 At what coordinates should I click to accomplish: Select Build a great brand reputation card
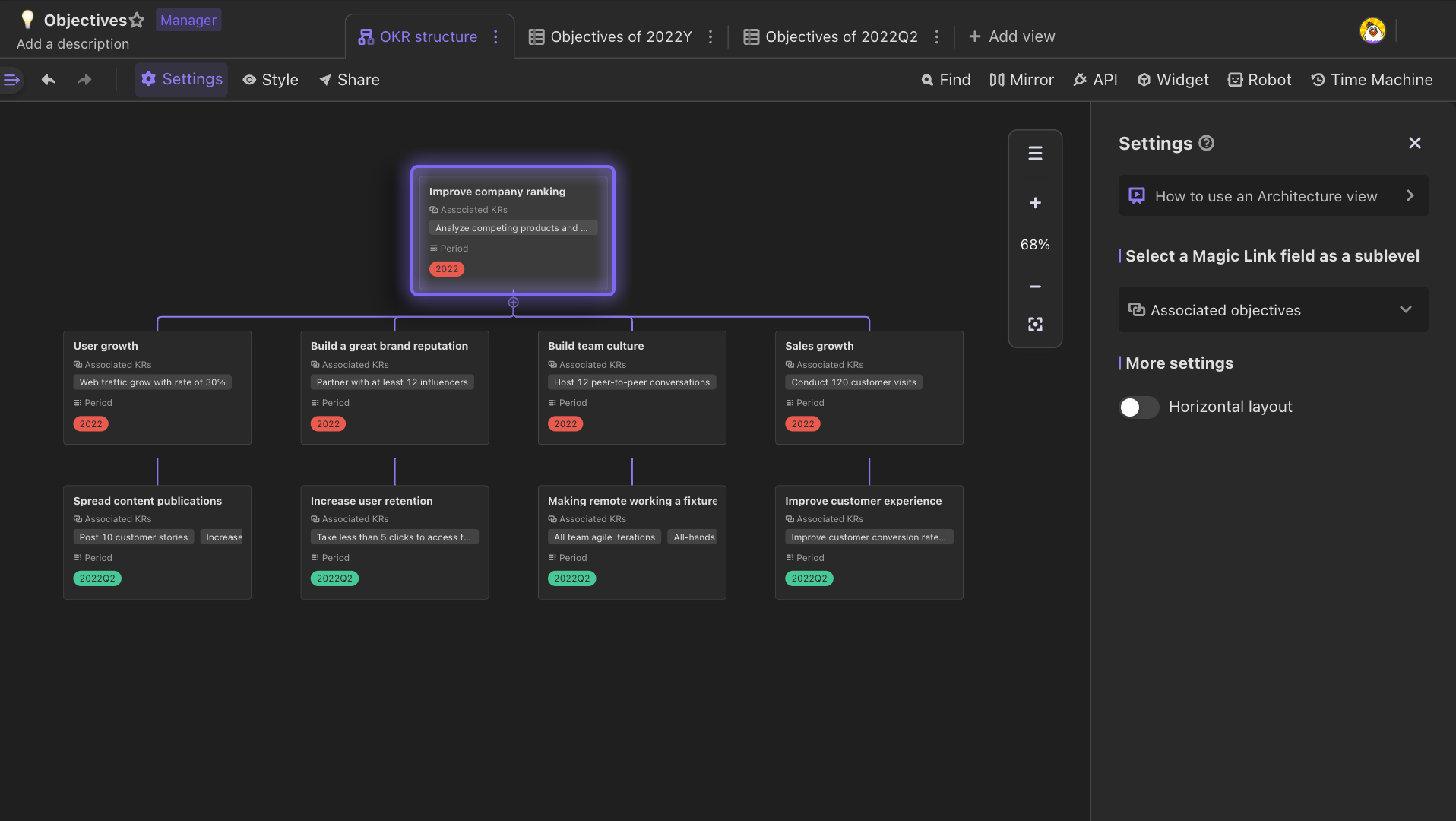pos(394,388)
